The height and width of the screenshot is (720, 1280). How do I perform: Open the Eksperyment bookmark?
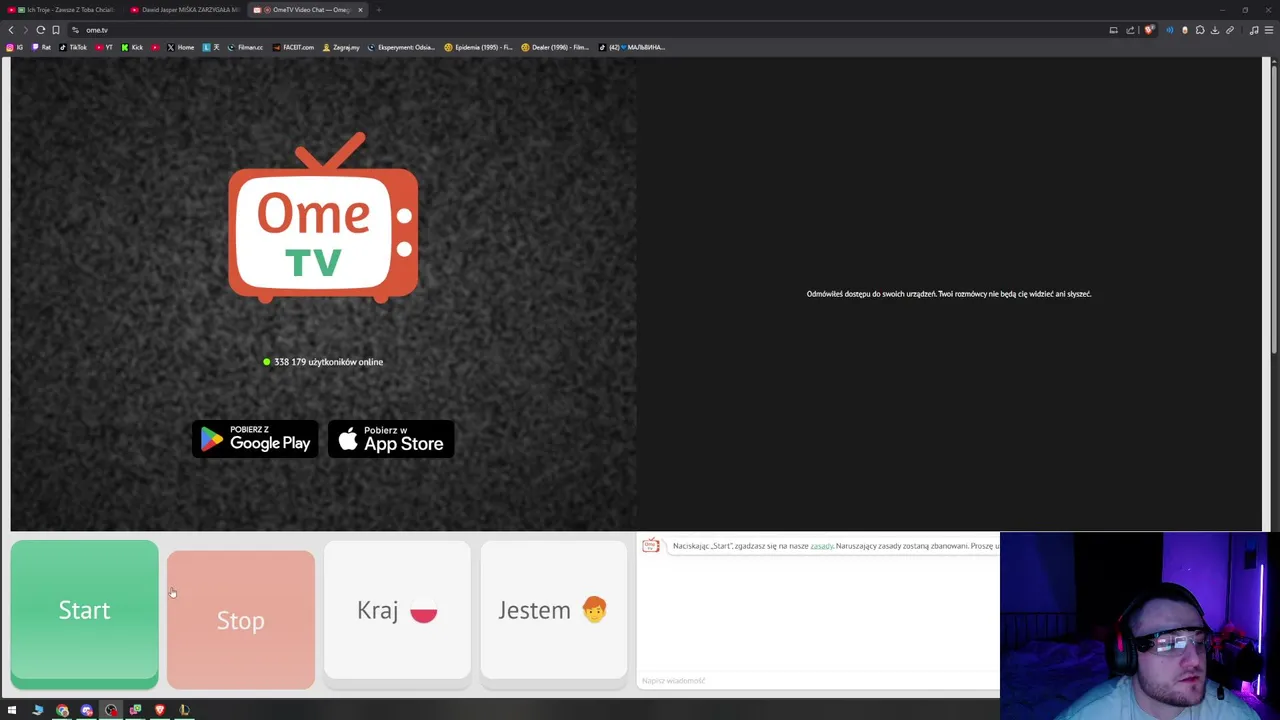tap(402, 47)
